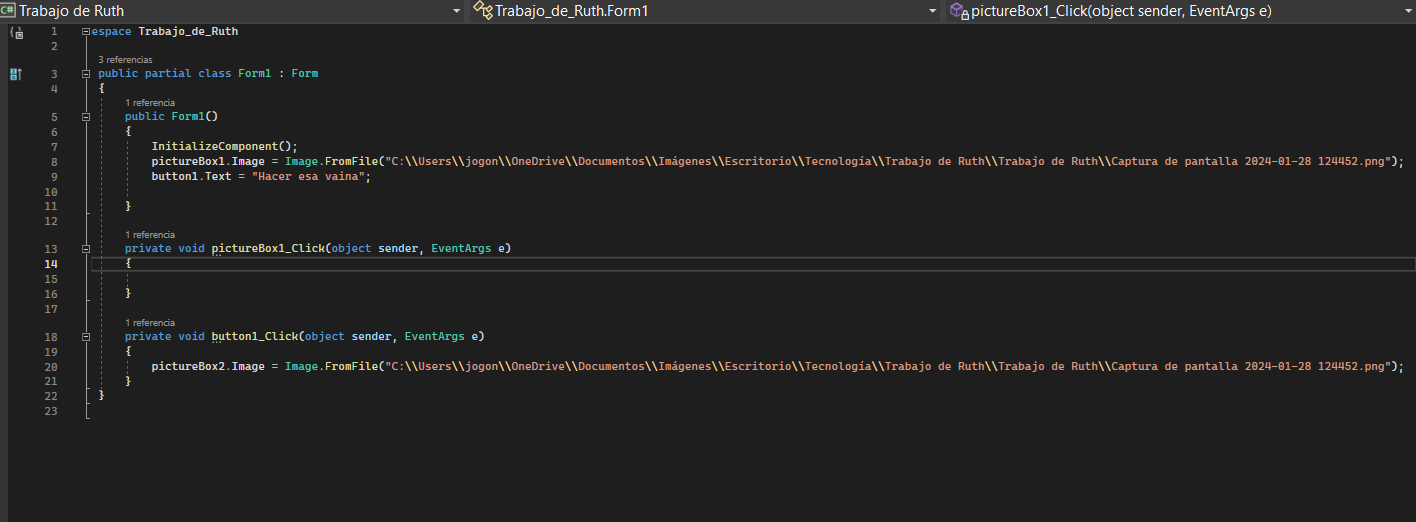Click the class icon beside Trabajo_de_Ruth.Form1

tap(483, 11)
